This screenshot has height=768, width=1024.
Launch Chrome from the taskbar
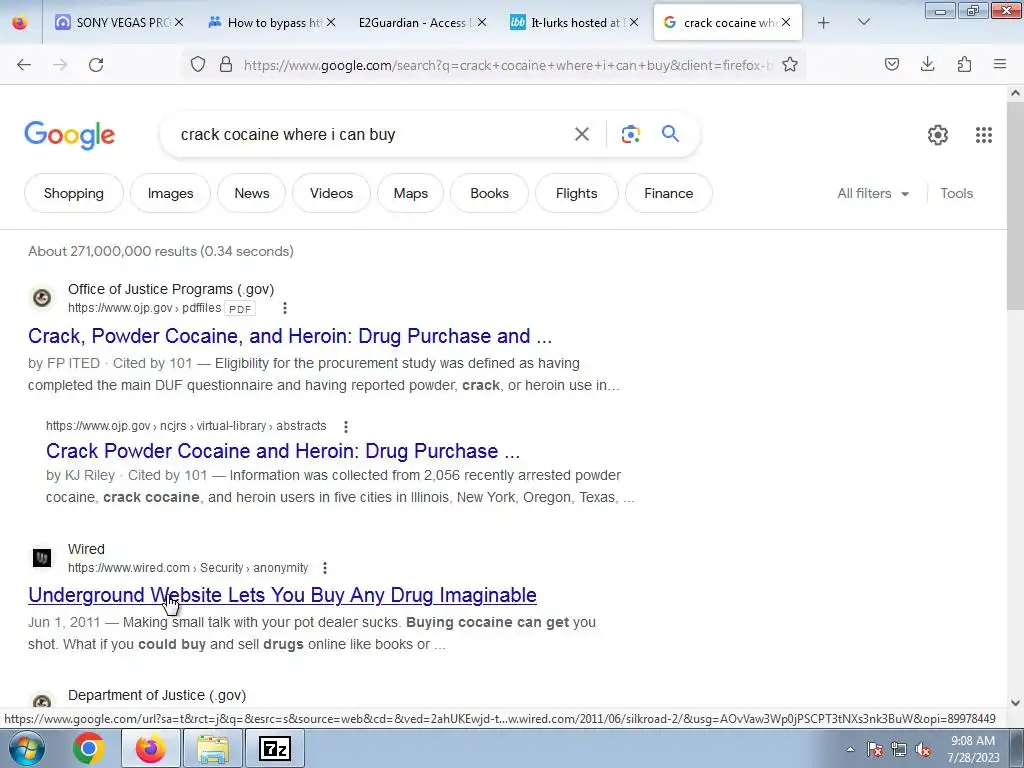(89, 748)
